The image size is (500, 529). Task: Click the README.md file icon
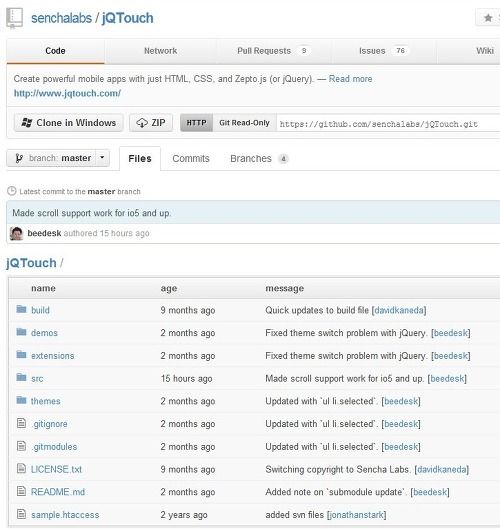21,491
